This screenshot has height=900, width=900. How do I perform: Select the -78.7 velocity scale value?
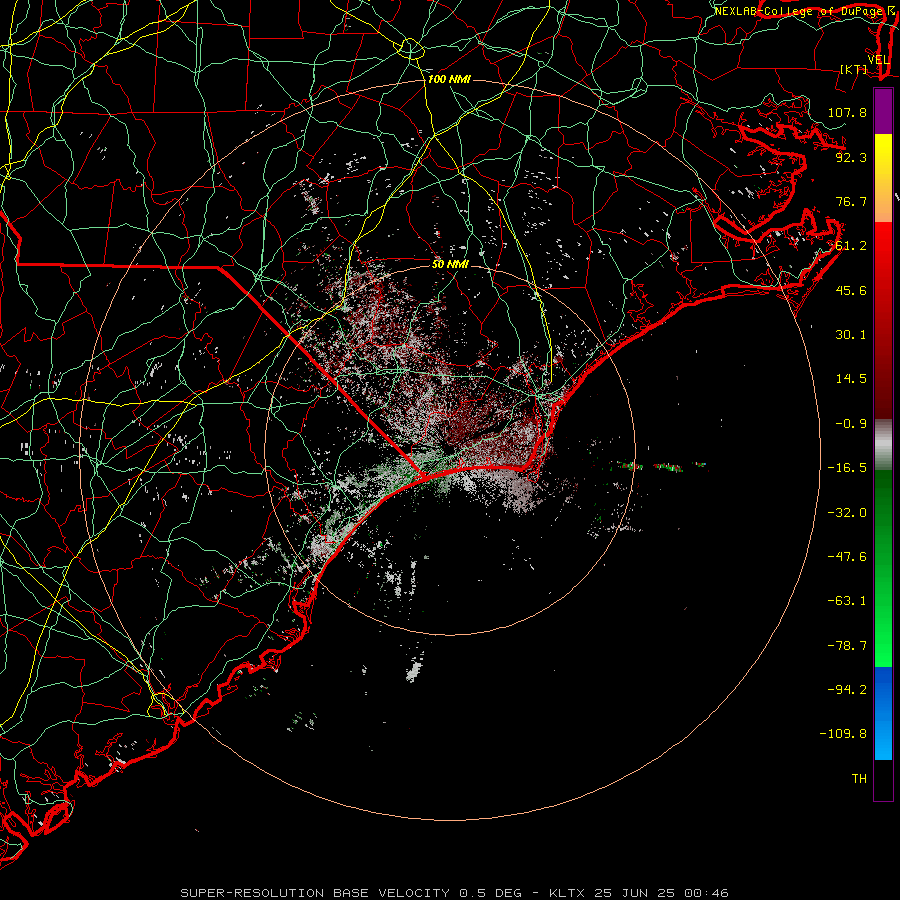click(x=847, y=646)
